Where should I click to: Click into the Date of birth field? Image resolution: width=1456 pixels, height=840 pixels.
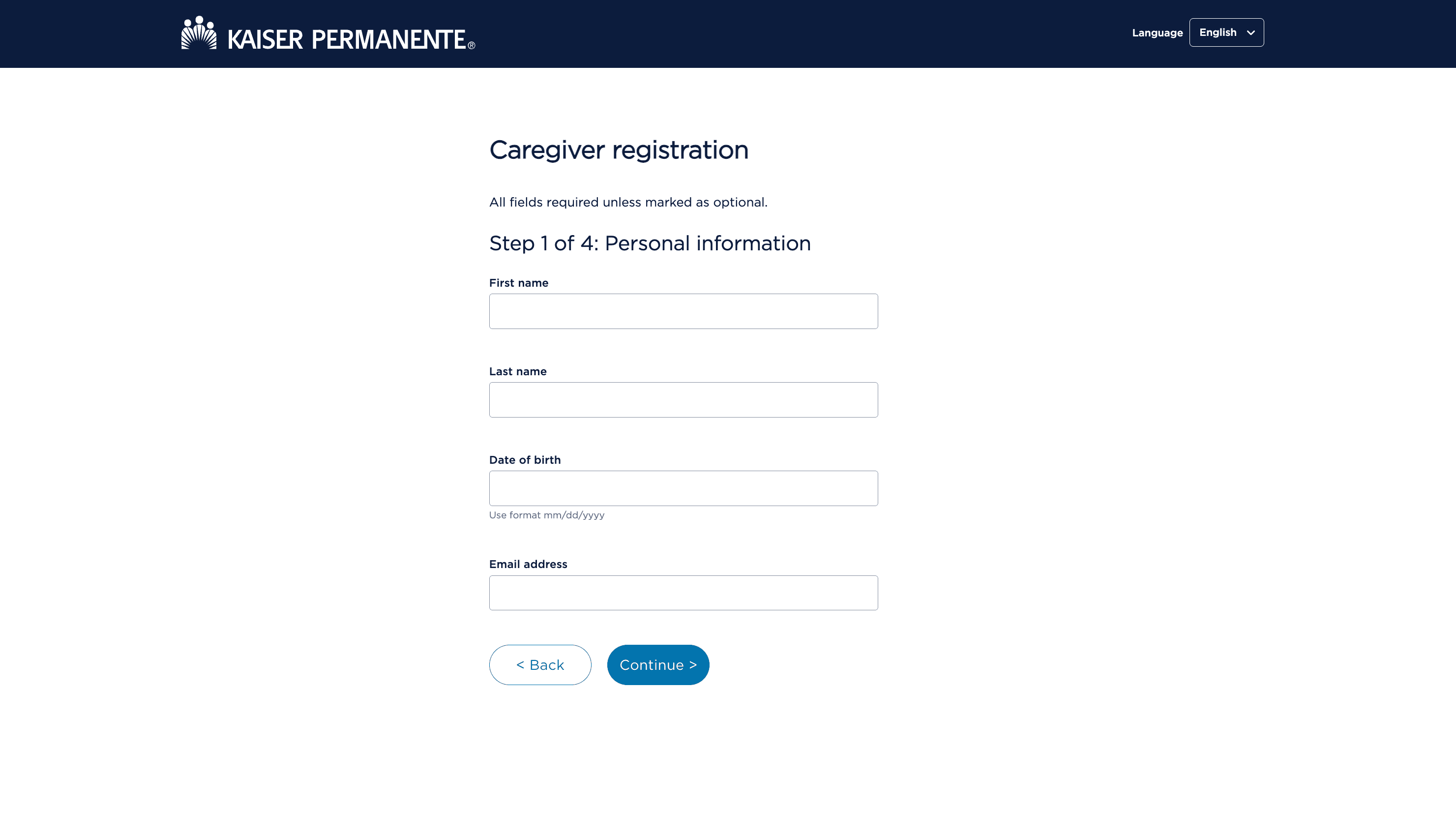click(x=683, y=488)
